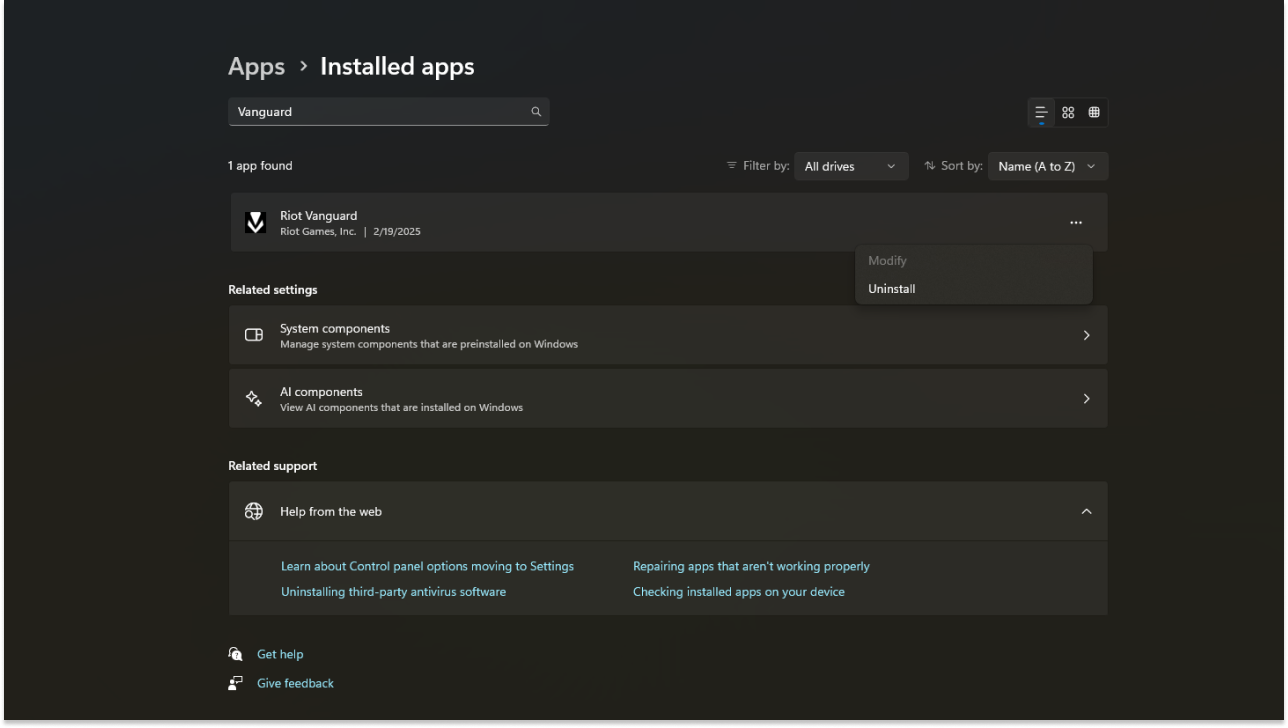Image resolution: width=1288 pixels, height=728 pixels.
Task: Open the All drives filter dropdown
Action: pyautogui.click(x=851, y=166)
